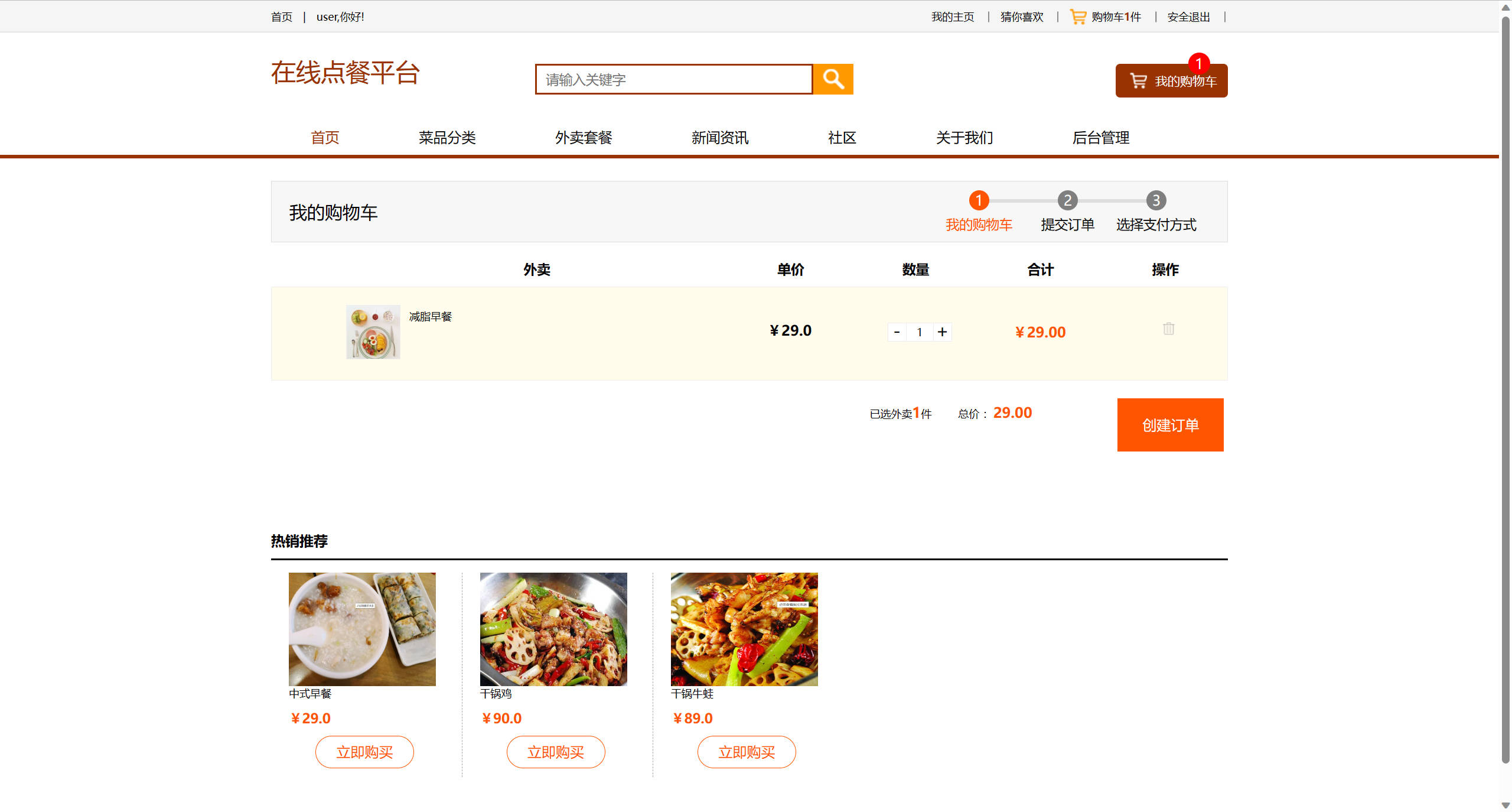The image size is (1512, 812).
Task: Click the search magnifier icon
Action: pos(833,79)
